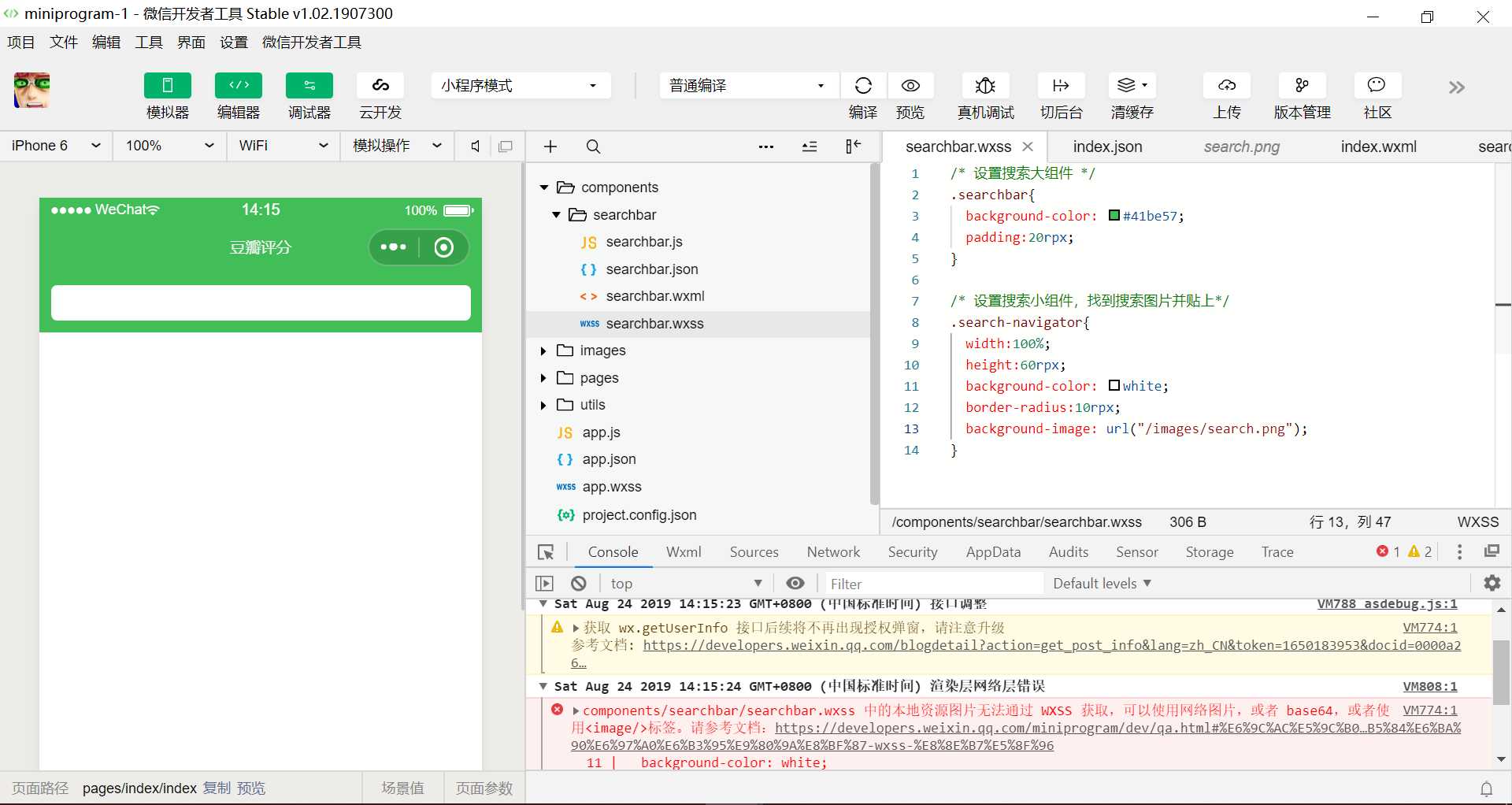The height and width of the screenshot is (805, 1512).
Task: Clear the console
Action: point(579,584)
